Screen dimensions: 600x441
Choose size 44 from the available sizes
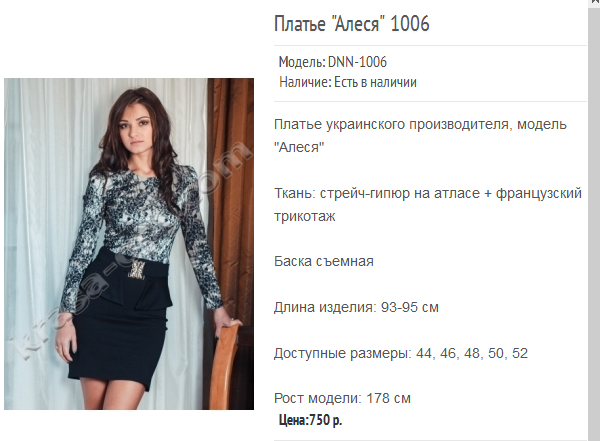click(x=424, y=353)
